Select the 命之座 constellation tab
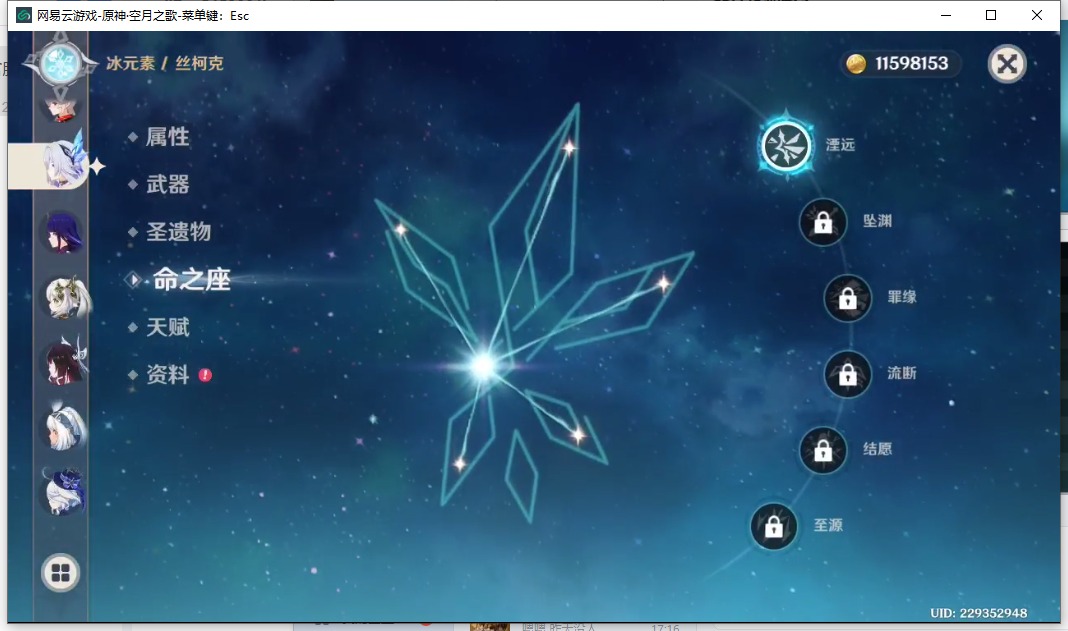 point(191,279)
